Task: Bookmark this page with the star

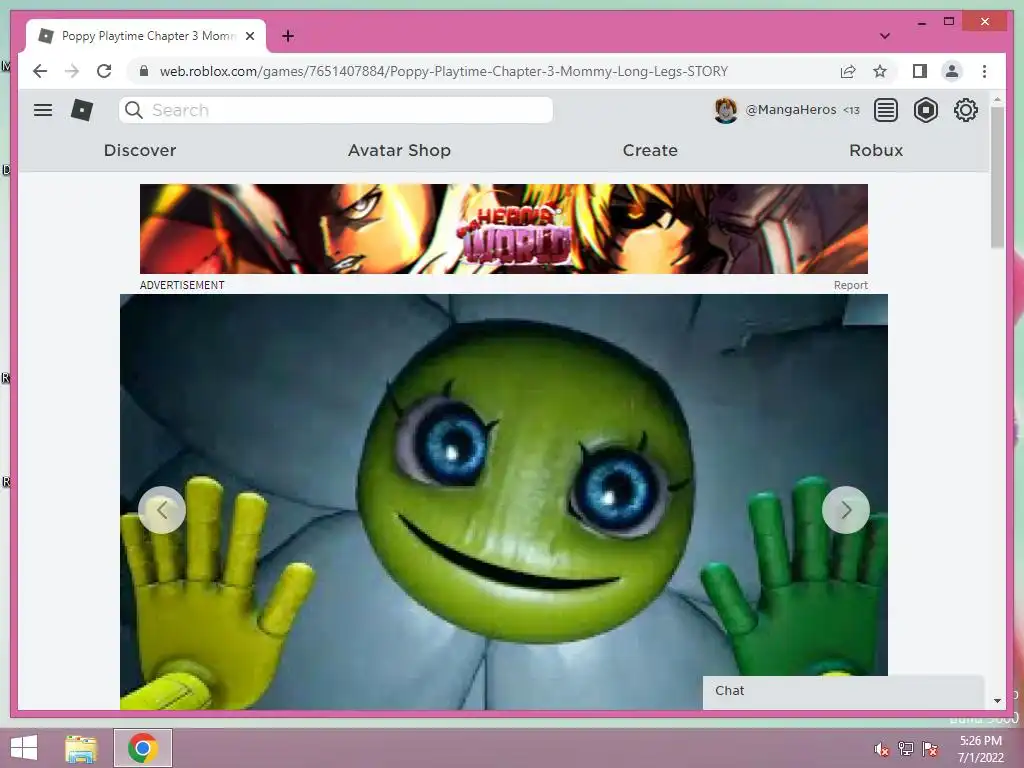Action: [880, 71]
